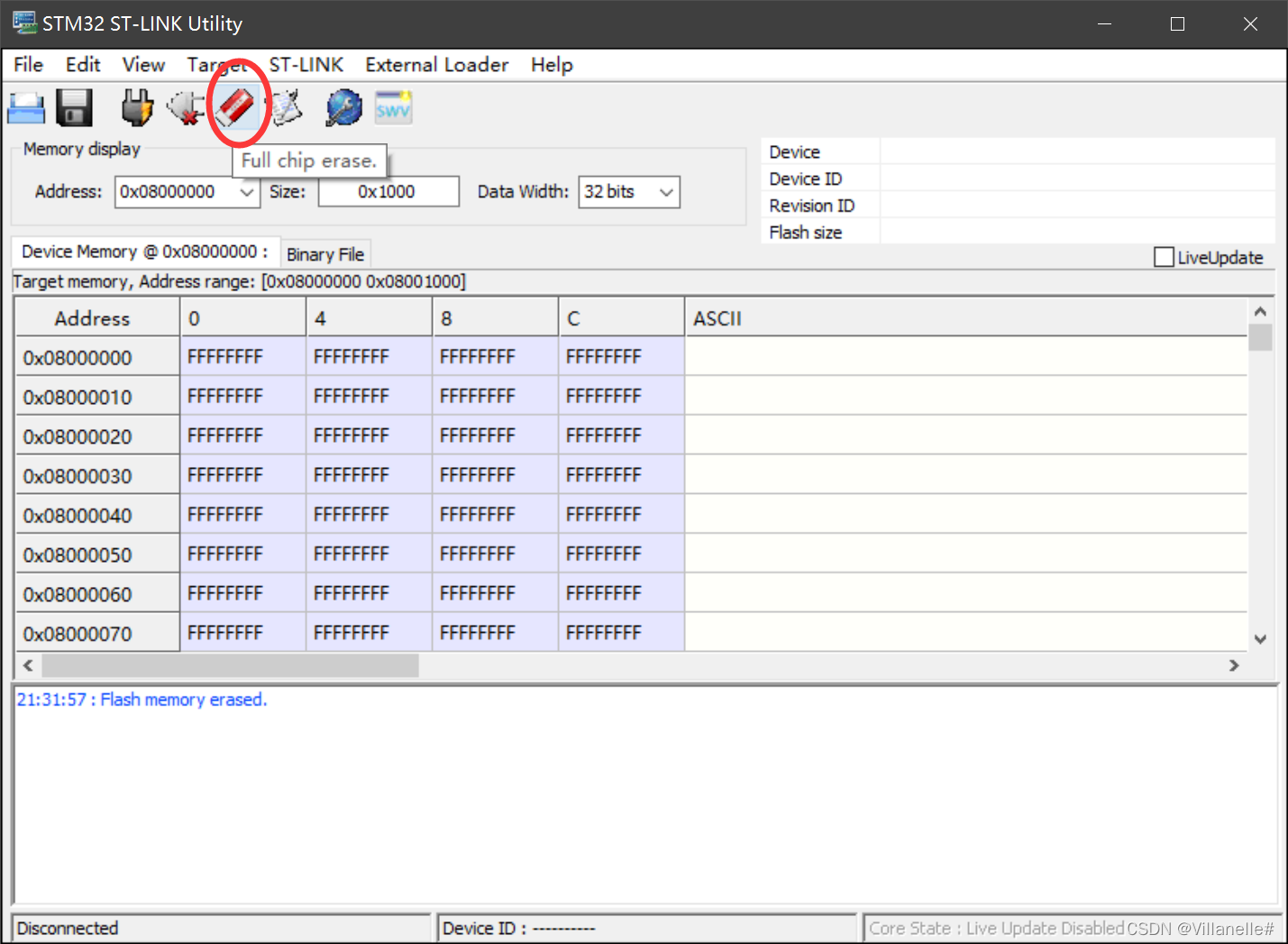This screenshot has width=1288, height=944.
Task: Open the Help menu
Action: pyautogui.click(x=552, y=65)
